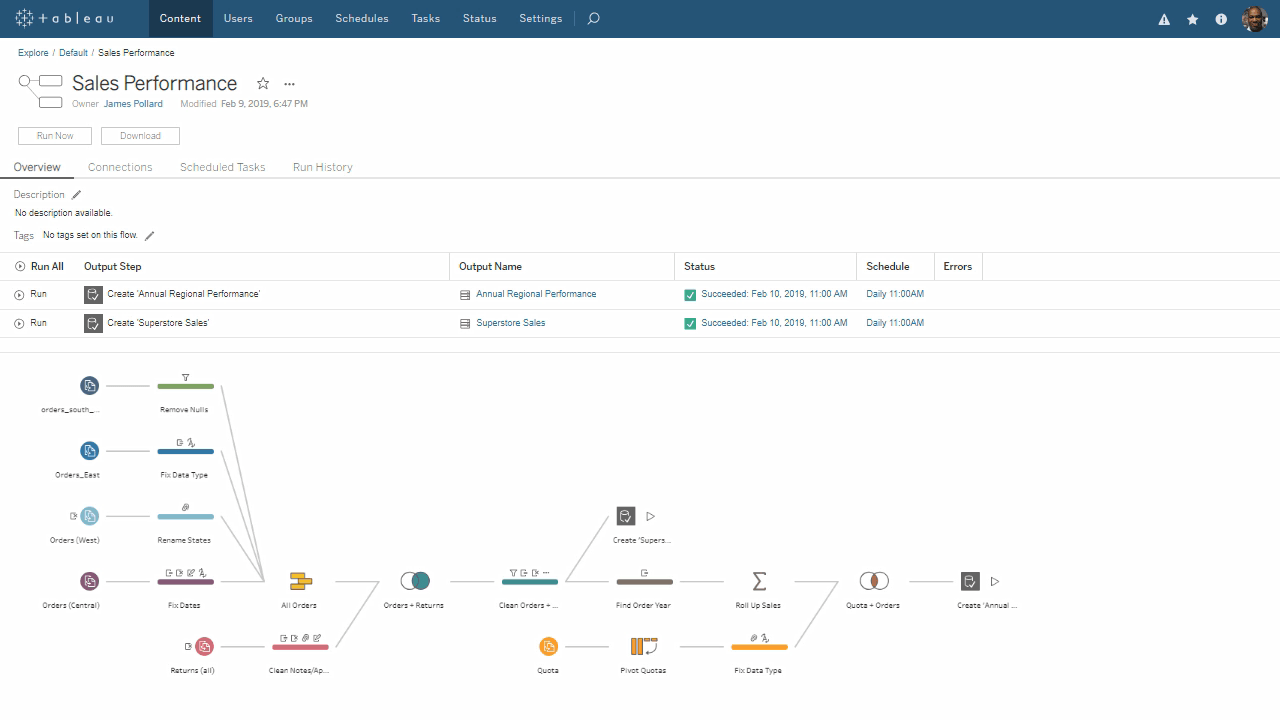Open the alerts warning triangle icon
This screenshot has height=720, width=1280.
[x=1164, y=19]
